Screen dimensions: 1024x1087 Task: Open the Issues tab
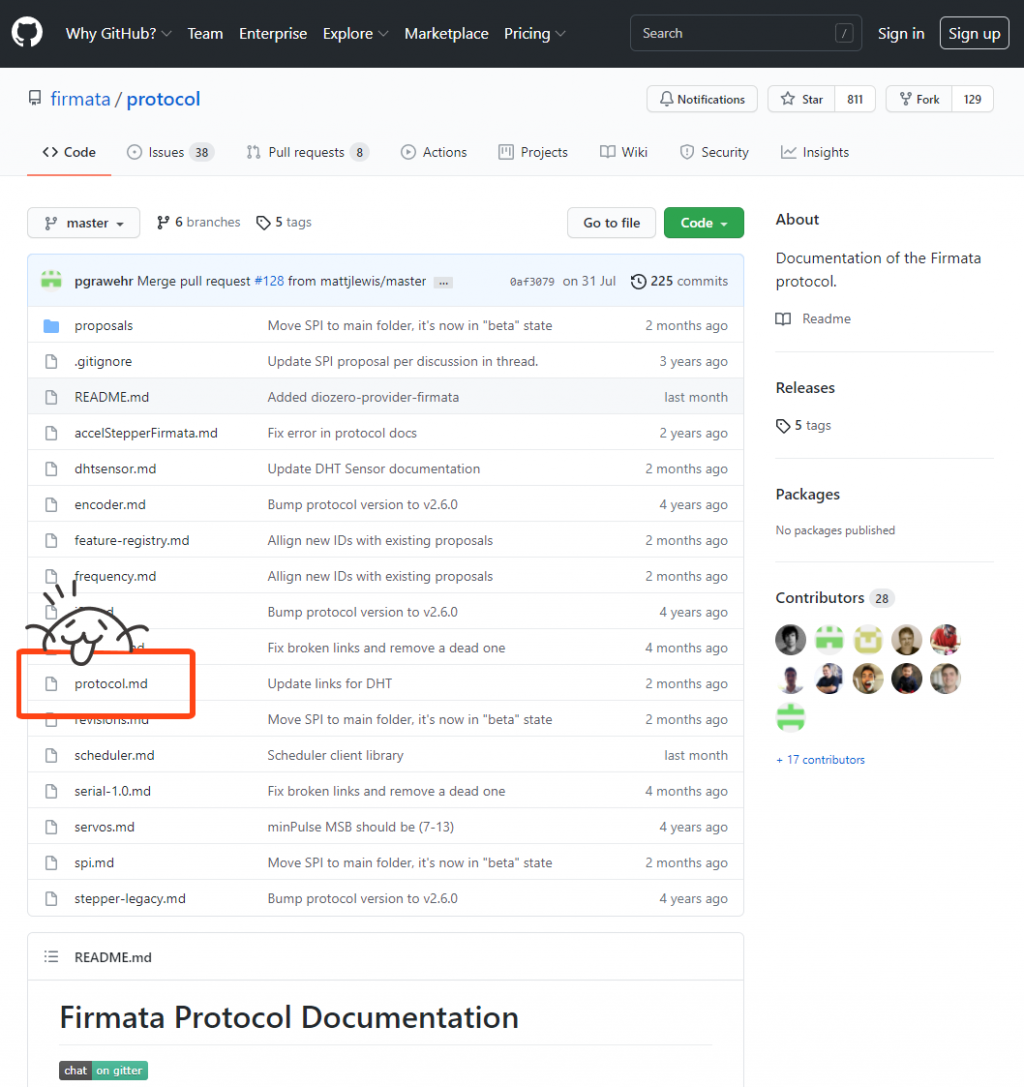tap(171, 152)
